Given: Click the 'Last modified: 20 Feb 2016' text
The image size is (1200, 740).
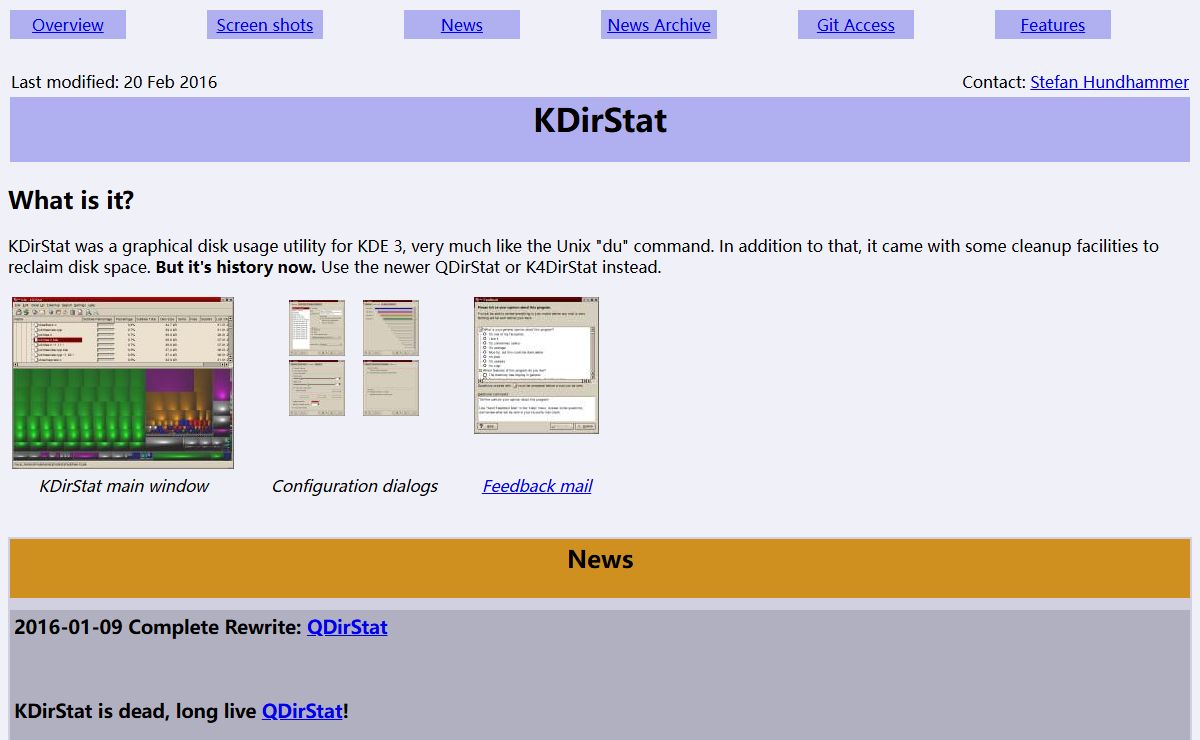Looking at the screenshot, I should coord(114,82).
